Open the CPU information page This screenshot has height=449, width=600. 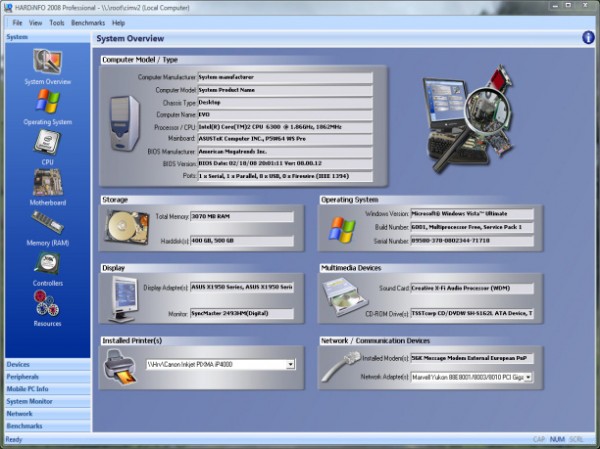[x=47, y=143]
